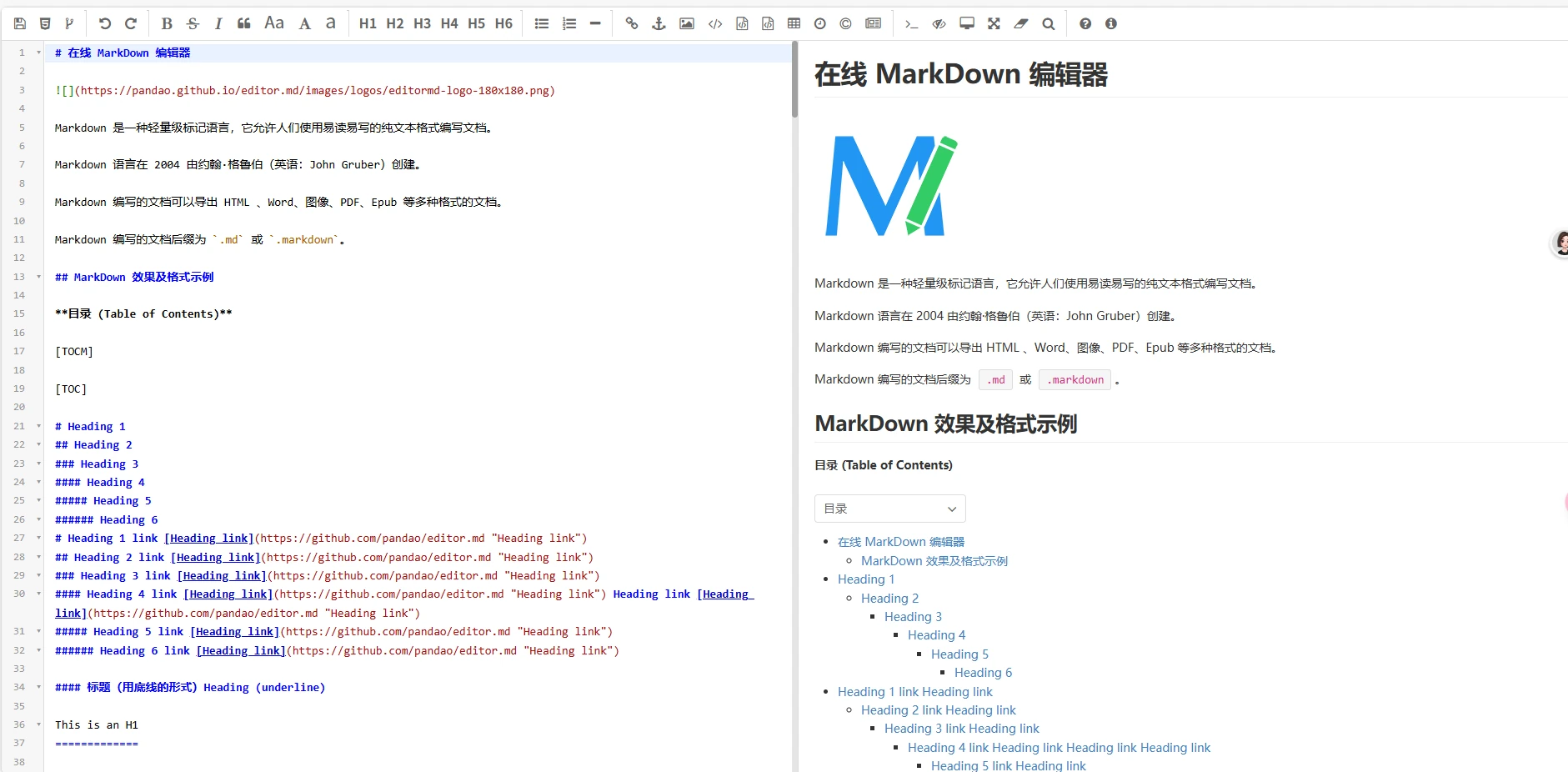Insert the current date and time
1568x772 pixels.
coord(820,23)
